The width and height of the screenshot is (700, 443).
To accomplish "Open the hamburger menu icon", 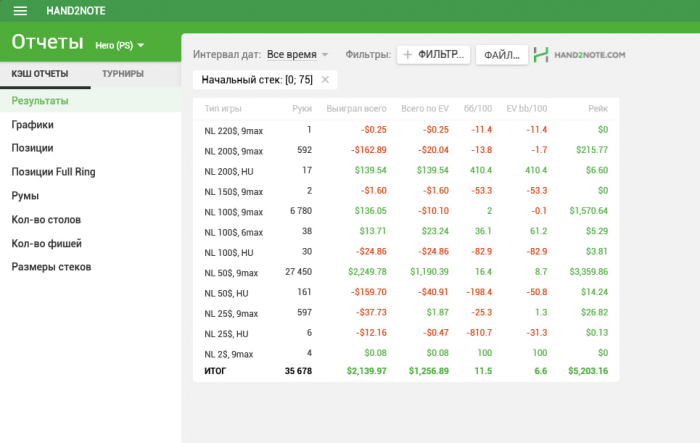I will 20,11.
